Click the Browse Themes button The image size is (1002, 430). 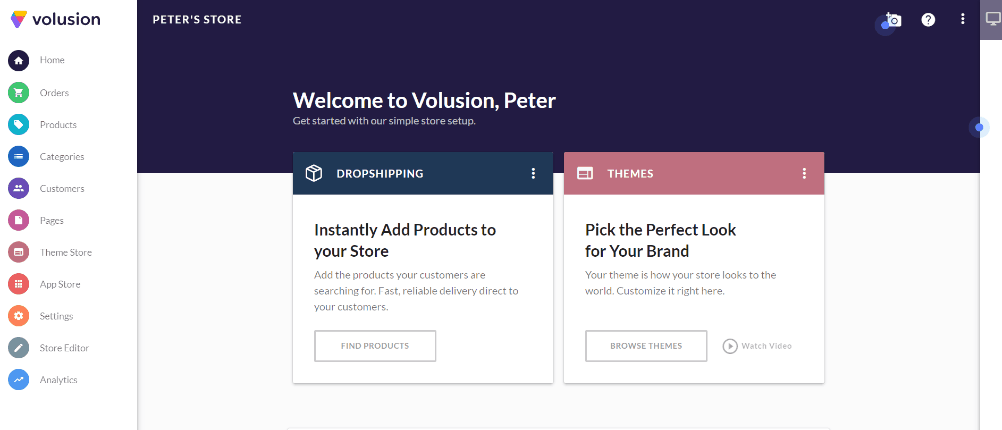click(x=646, y=346)
